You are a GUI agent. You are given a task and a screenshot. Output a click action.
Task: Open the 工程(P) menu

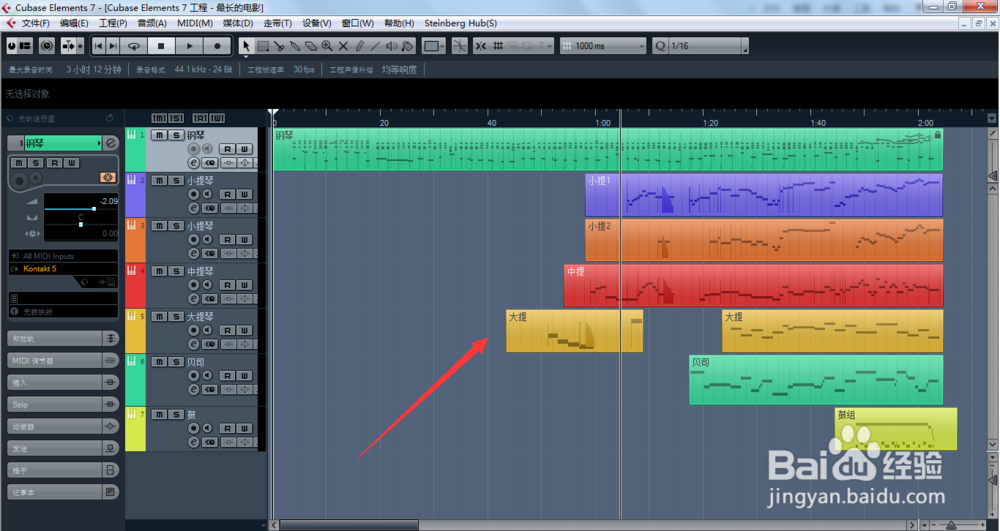click(113, 23)
